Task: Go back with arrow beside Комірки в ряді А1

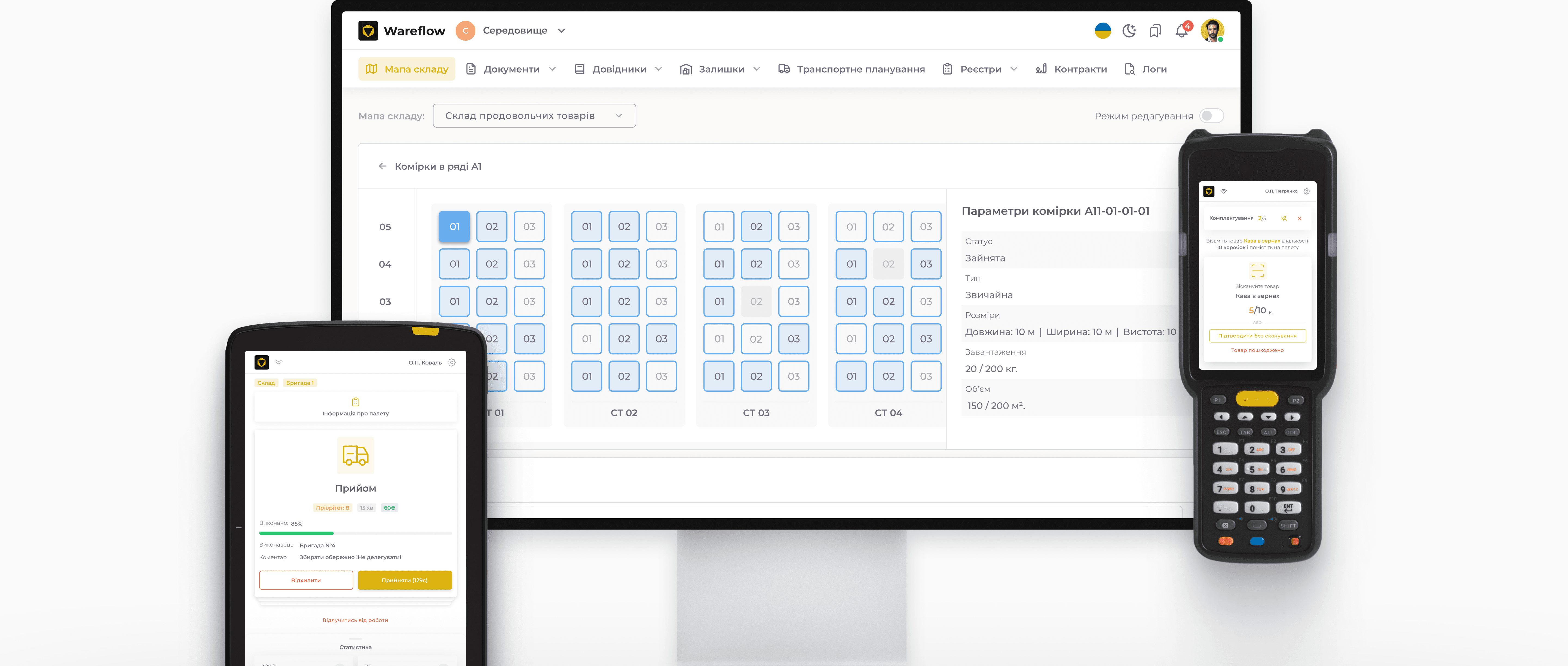Action: click(382, 166)
